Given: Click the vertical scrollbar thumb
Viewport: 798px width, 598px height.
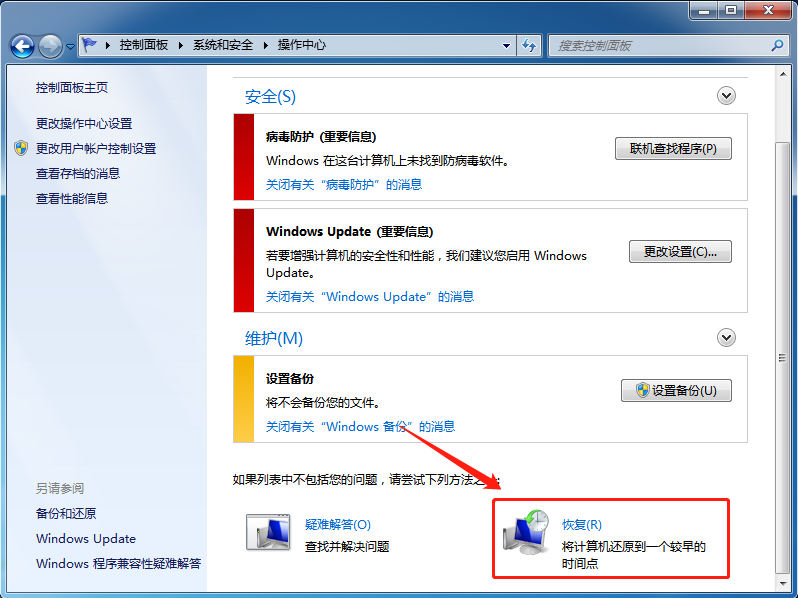Looking at the screenshot, I should (782, 358).
